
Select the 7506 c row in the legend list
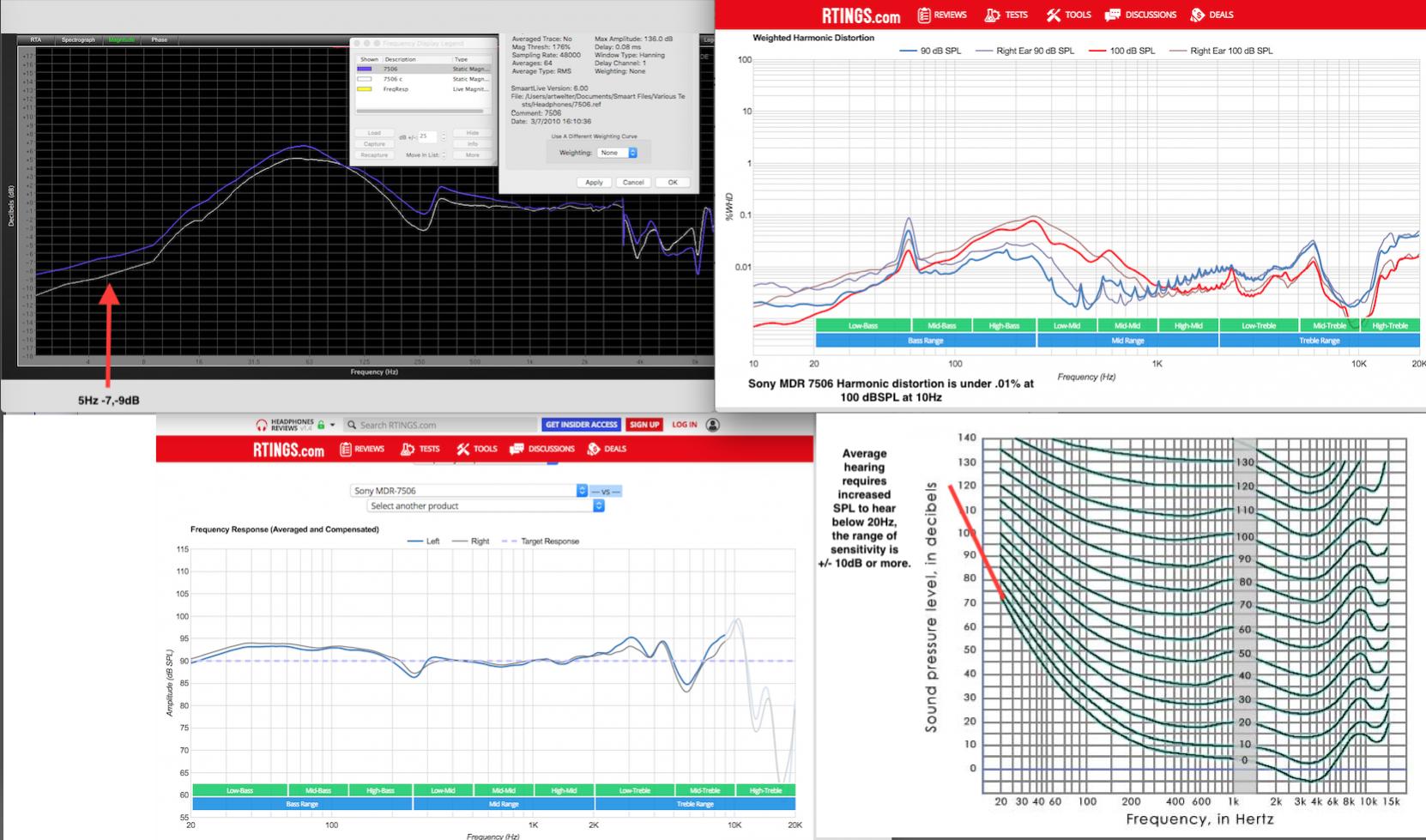[424, 79]
